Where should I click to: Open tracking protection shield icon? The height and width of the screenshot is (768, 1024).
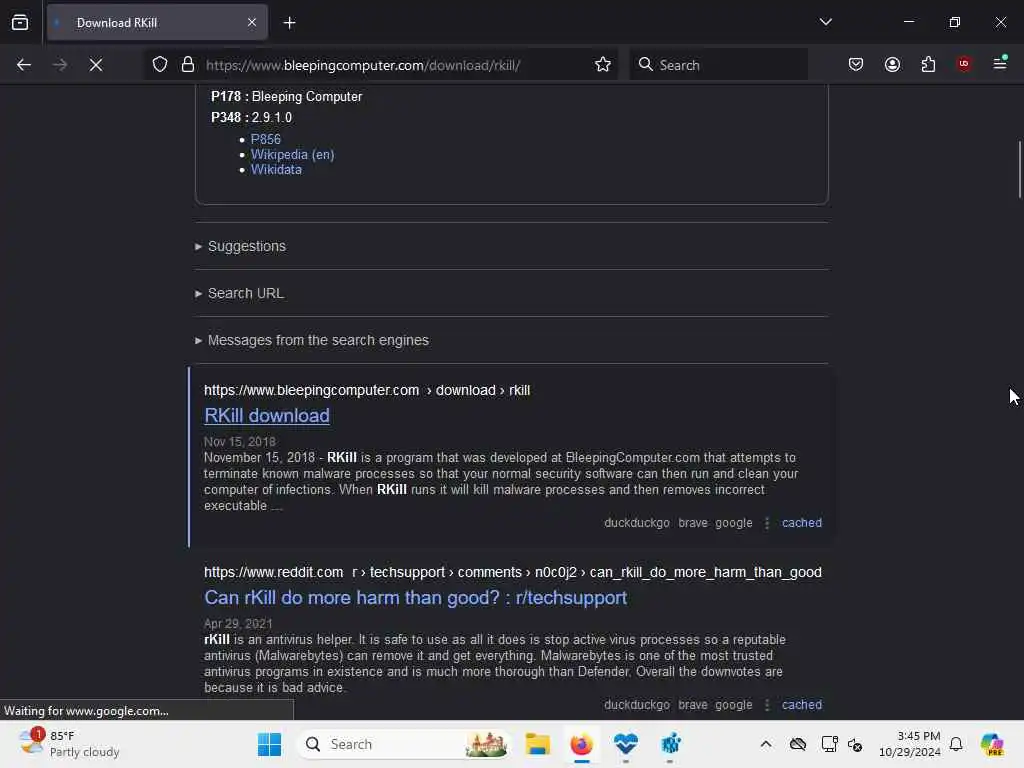coord(160,65)
